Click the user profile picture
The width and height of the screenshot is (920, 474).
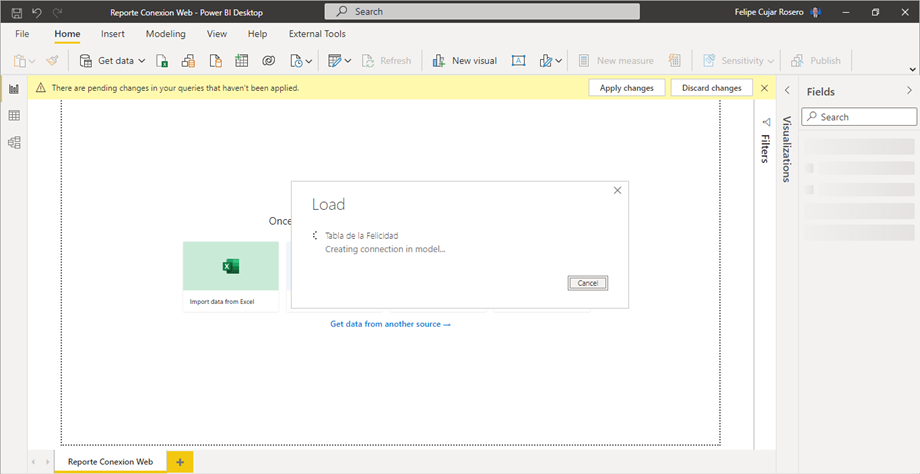pyautogui.click(x=816, y=12)
